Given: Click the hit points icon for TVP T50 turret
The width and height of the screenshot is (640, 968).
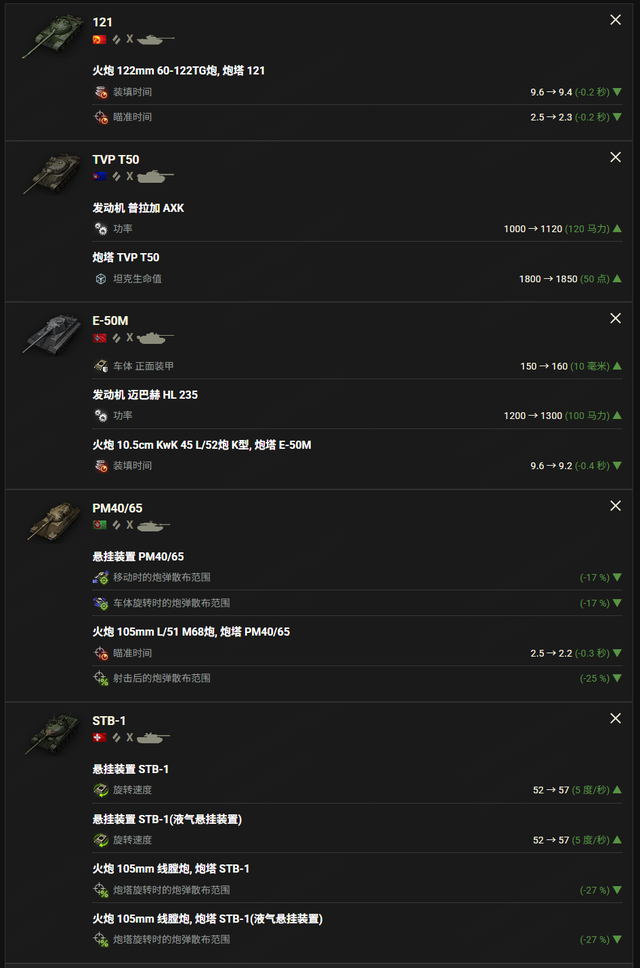Looking at the screenshot, I should pos(101,279).
